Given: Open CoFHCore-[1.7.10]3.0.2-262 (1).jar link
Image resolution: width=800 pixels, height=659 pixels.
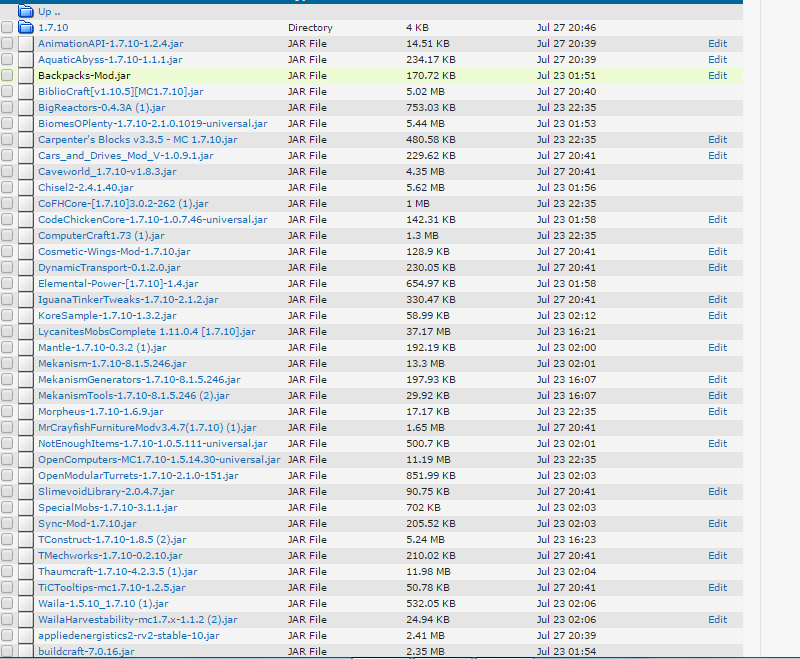Looking at the screenshot, I should tap(123, 204).
